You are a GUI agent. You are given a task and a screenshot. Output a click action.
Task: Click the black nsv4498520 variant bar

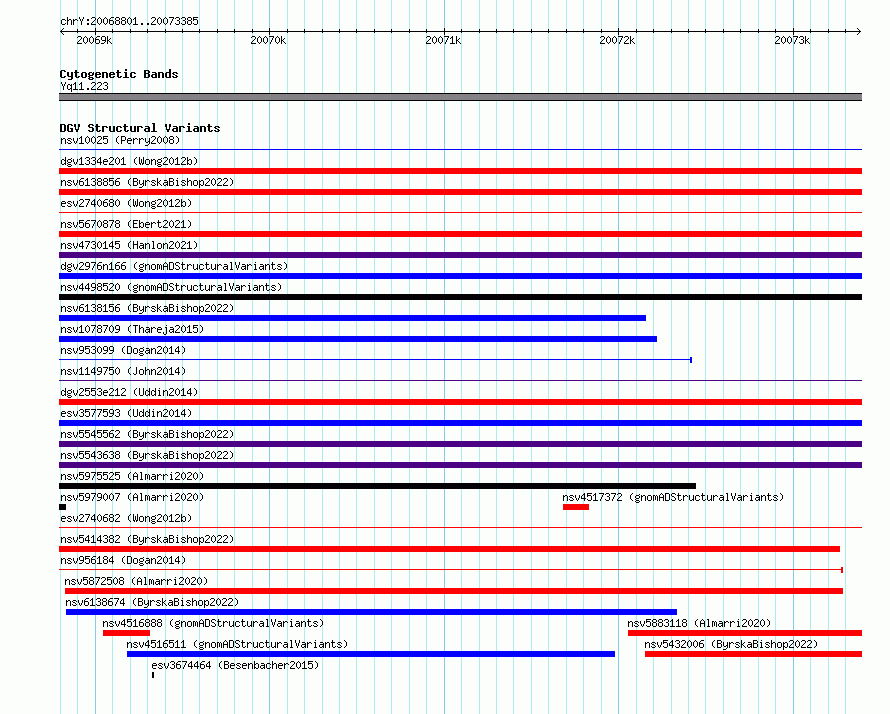pyautogui.click(x=460, y=297)
